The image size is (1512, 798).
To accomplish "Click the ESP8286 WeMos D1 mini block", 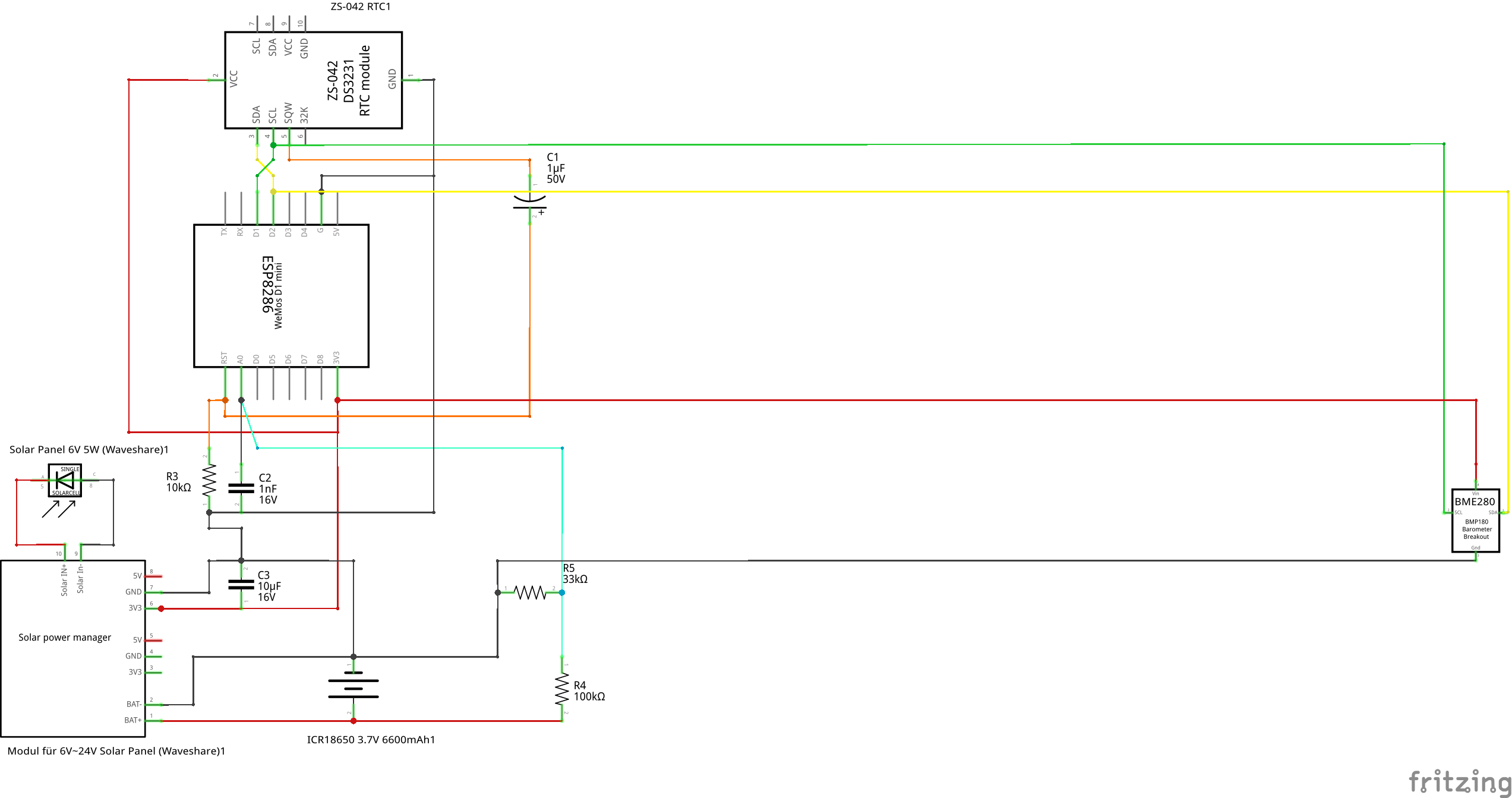I will coord(281,295).
